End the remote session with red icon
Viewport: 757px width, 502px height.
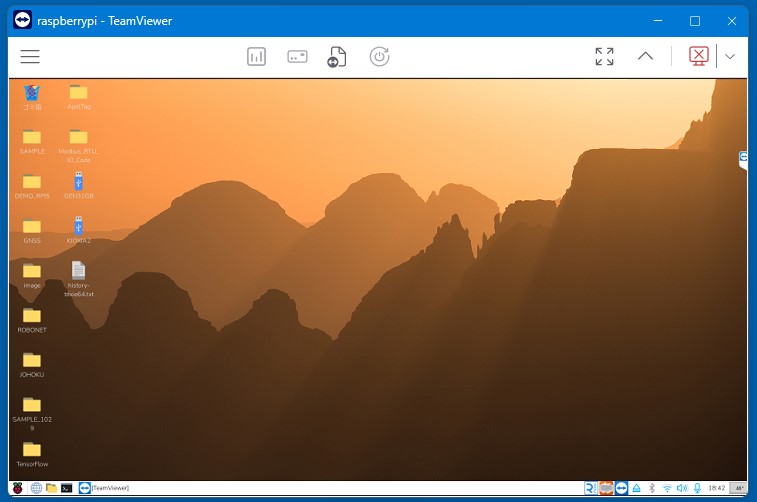click(700, 57)
